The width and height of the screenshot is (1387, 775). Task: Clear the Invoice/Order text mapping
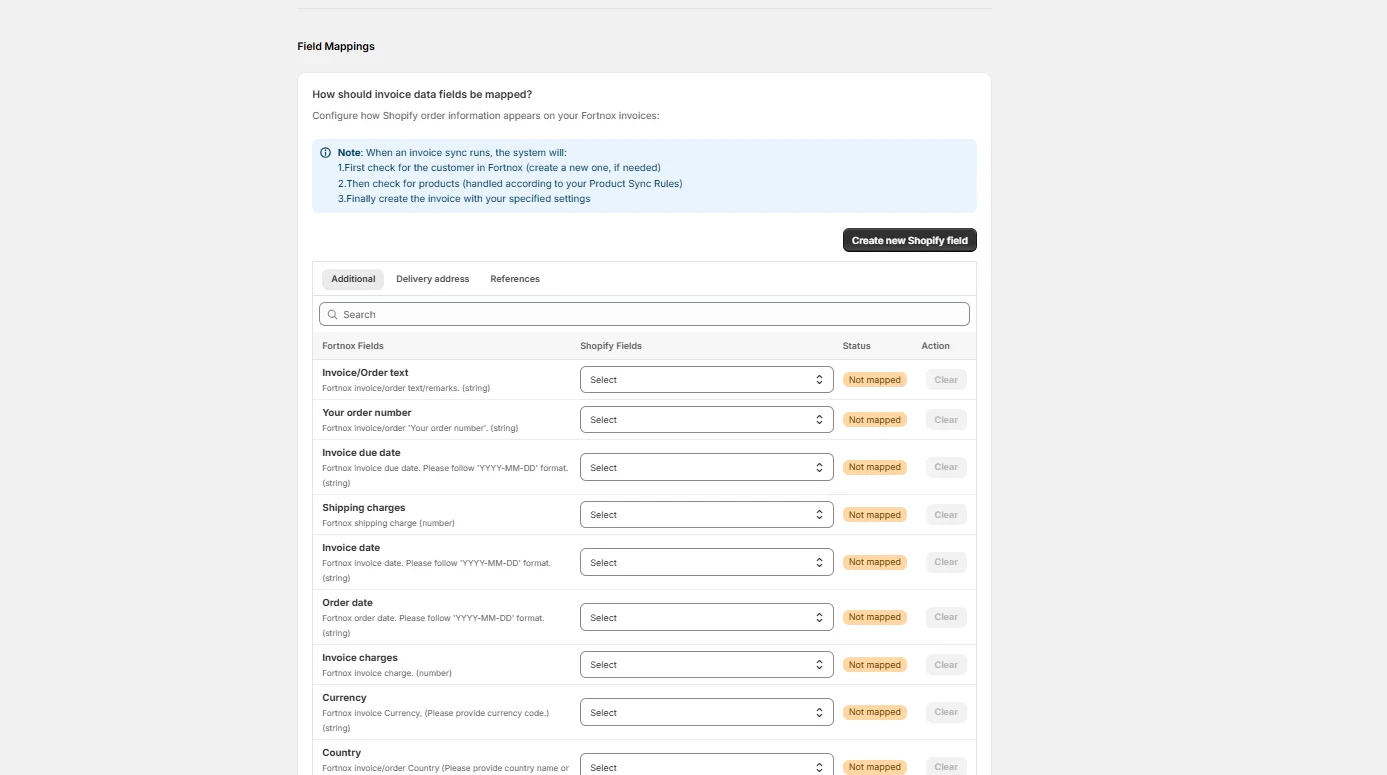pos(946,380)
